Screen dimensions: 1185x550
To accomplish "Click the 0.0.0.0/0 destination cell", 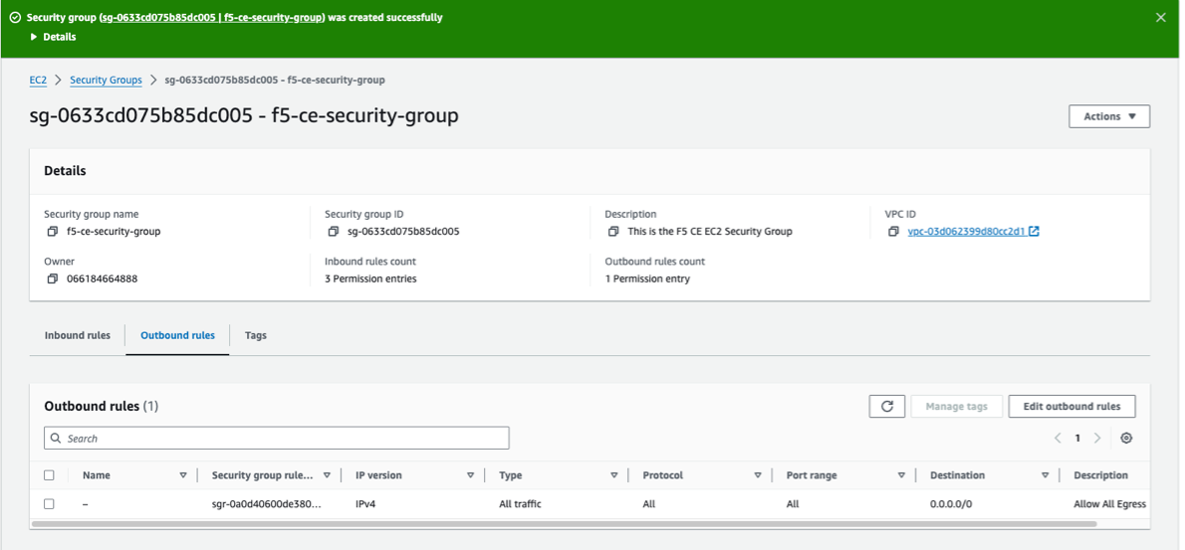I will pos(951,504).
